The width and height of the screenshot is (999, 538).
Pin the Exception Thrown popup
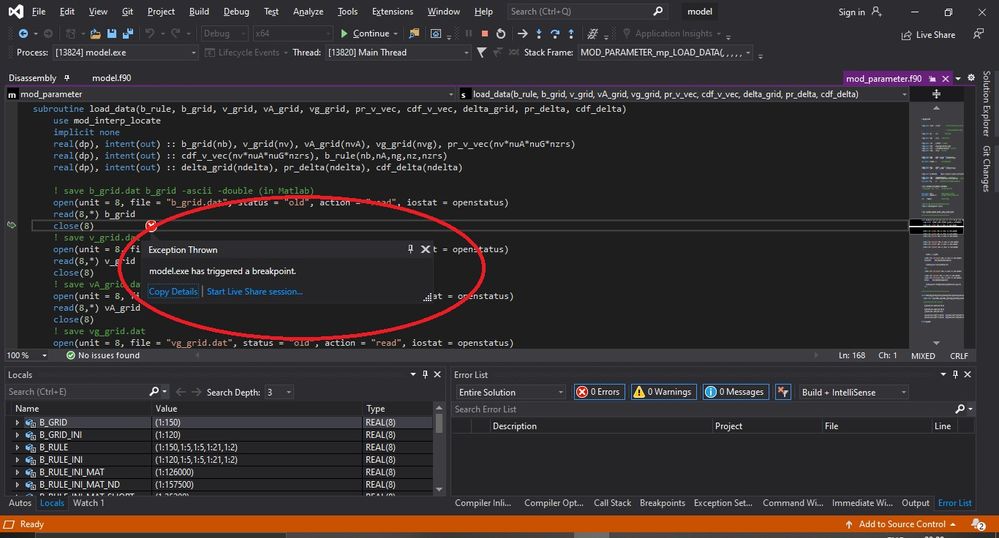tap(410, 249)
